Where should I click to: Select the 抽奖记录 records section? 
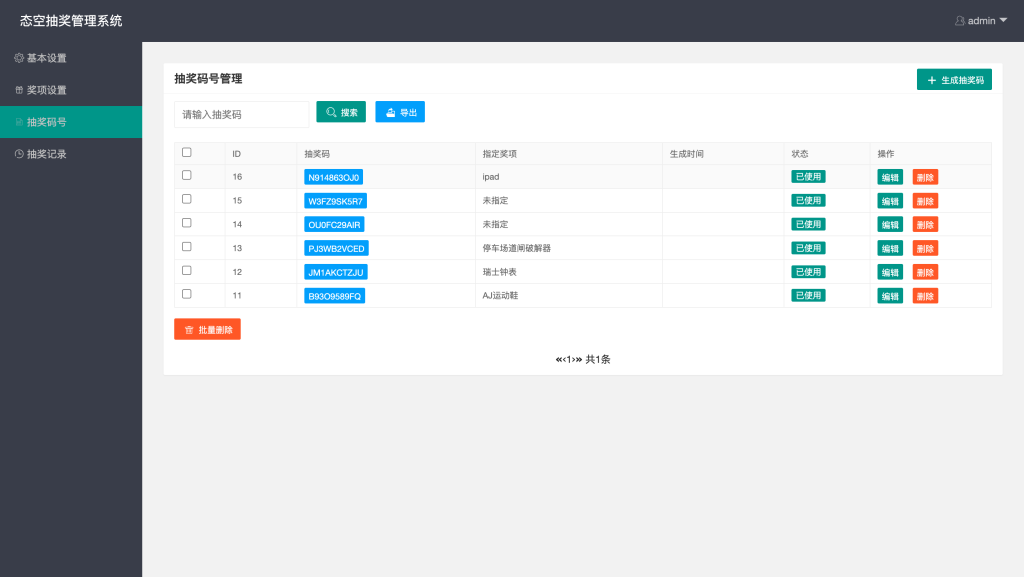click(52, 153)
